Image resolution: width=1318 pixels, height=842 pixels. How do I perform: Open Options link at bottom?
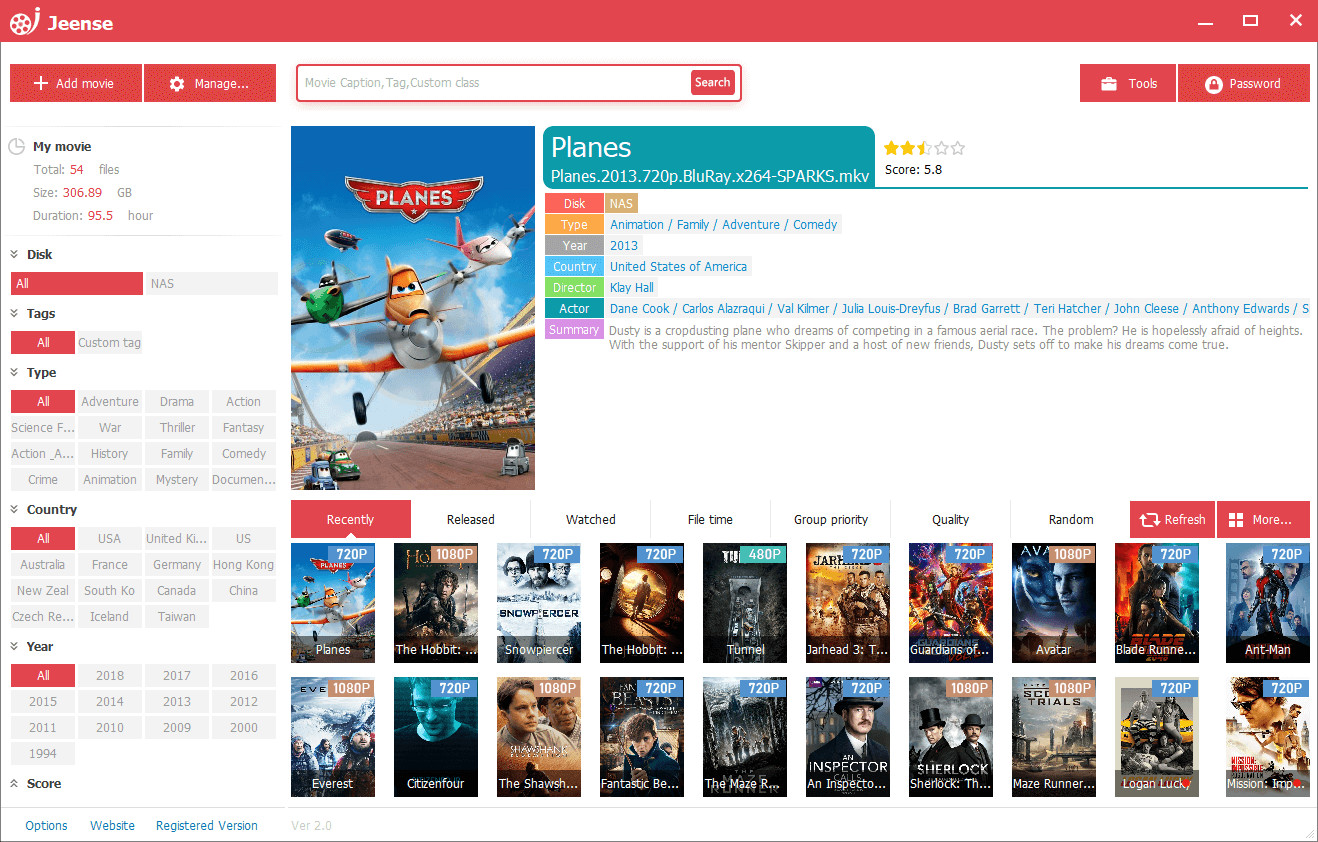47,826
